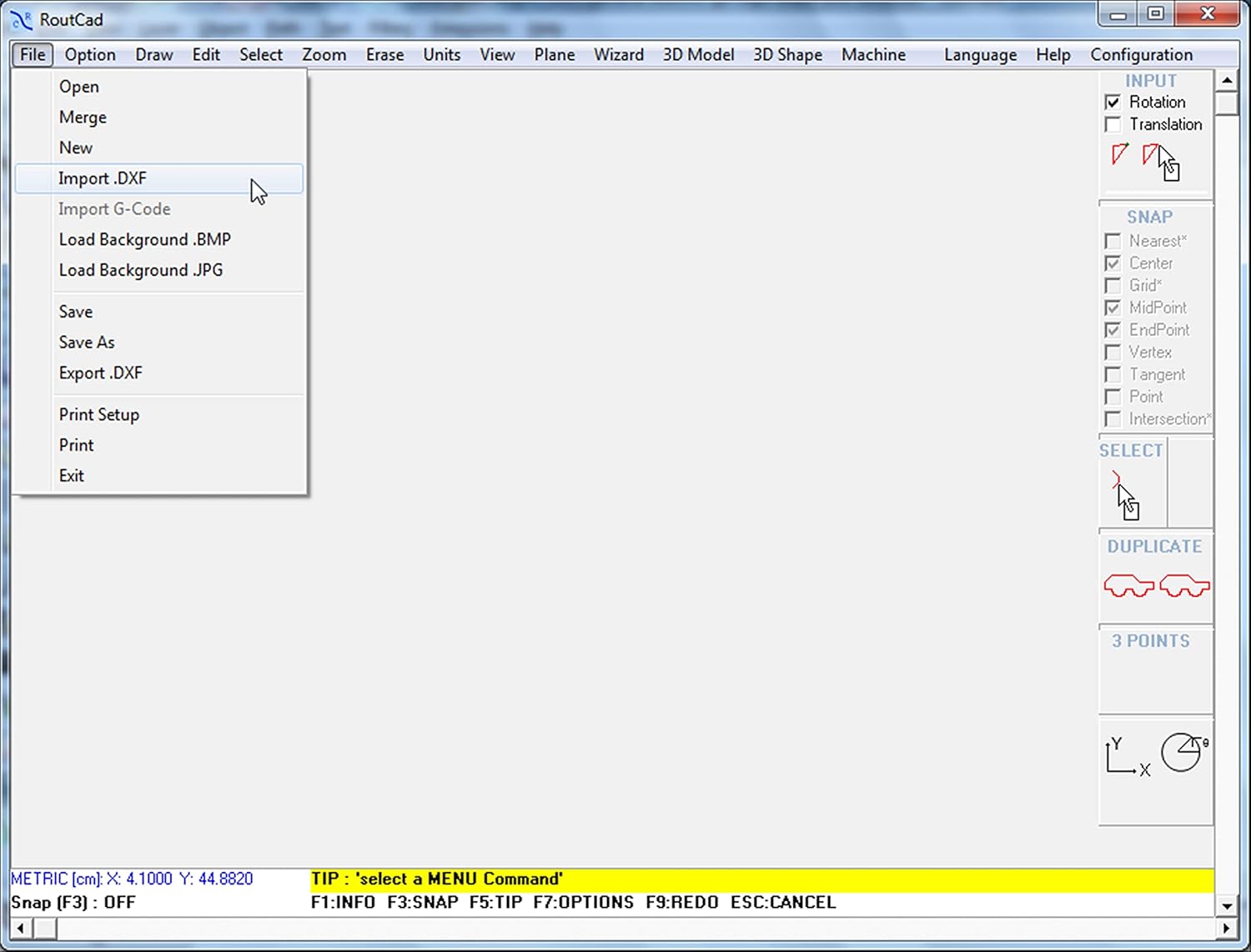Image resolution: width=1251 pixels, height=952 pixels.
Task: Close the open File menu
Action: [33, 55]
